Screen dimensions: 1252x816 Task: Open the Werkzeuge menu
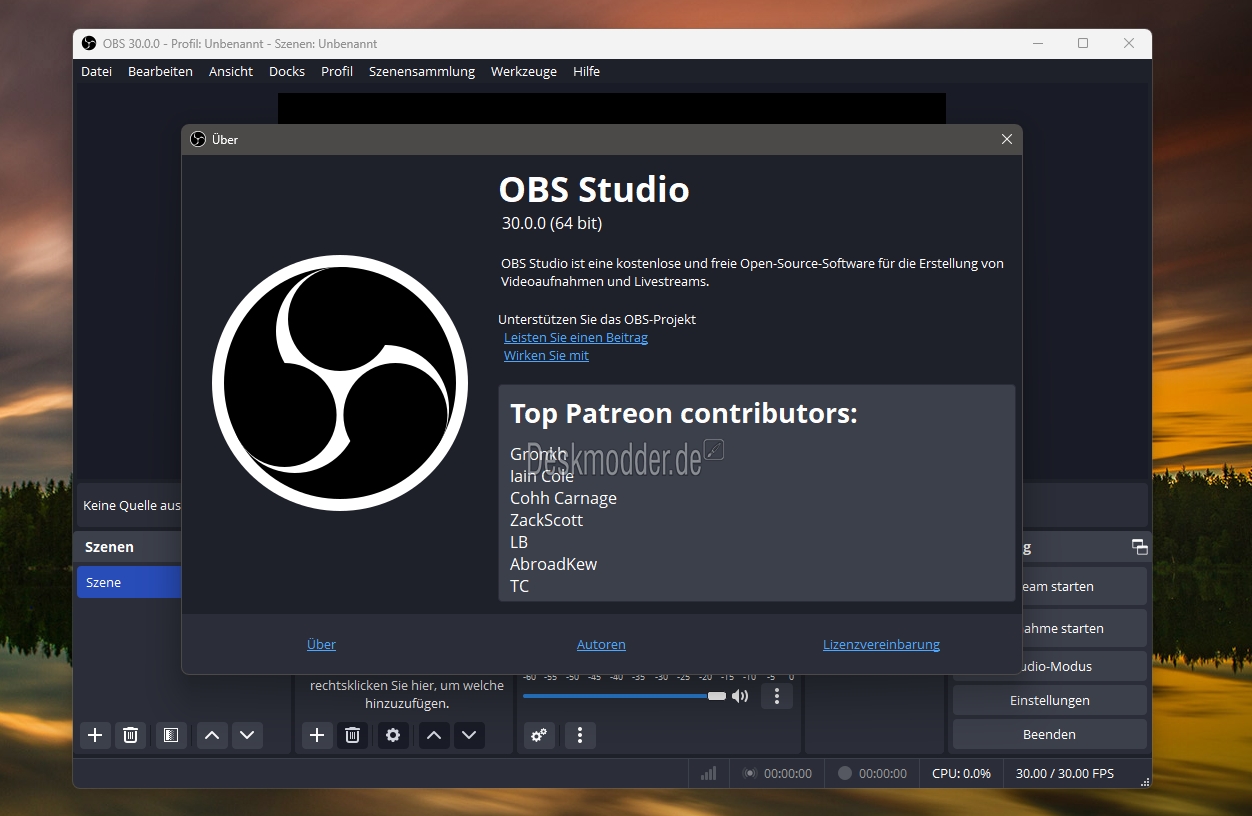524,71
